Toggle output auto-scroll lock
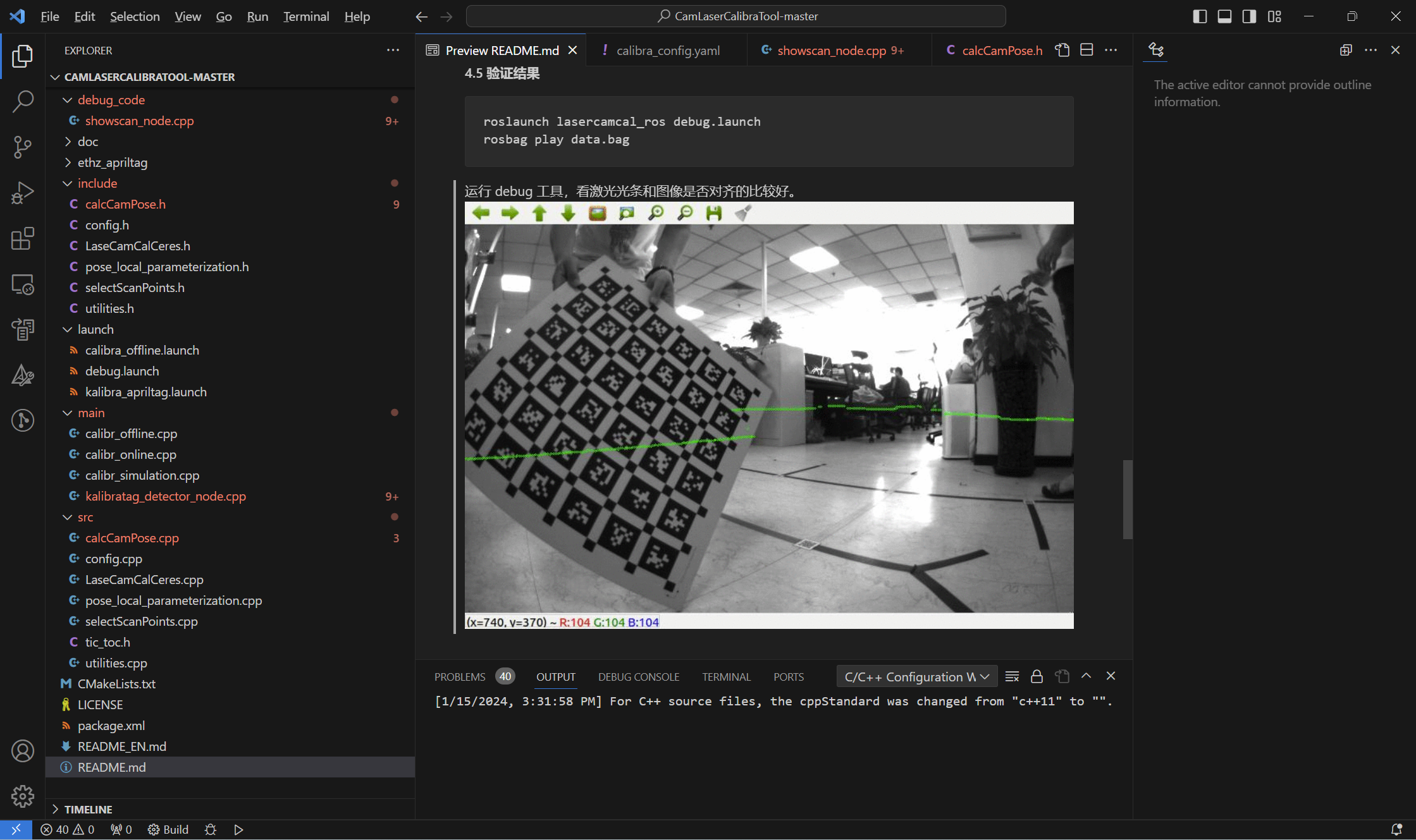 pyautogui.click(x=1037, y=676)
